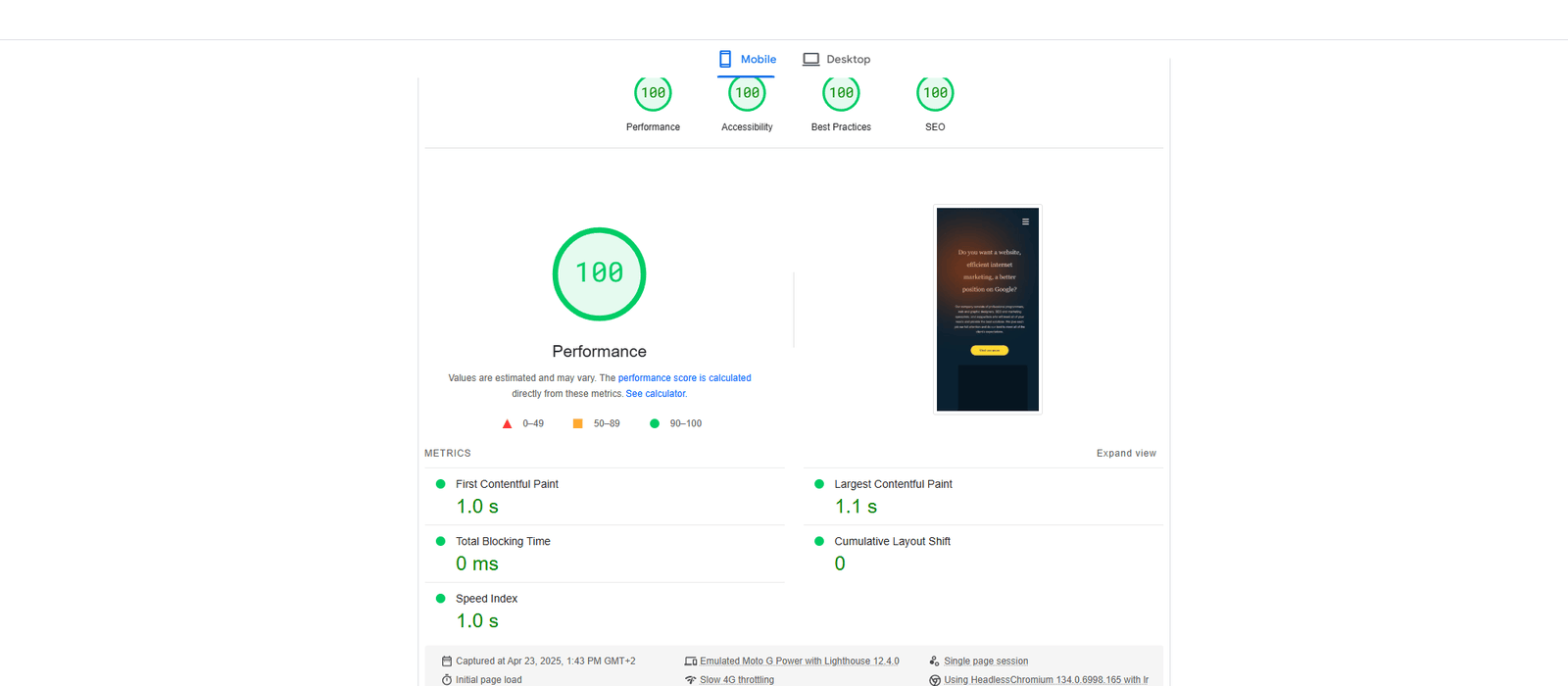Click 'Using HeadlessChromium' text
This screenshot has width=1568, height=686.
click(x=1047, y=680)
